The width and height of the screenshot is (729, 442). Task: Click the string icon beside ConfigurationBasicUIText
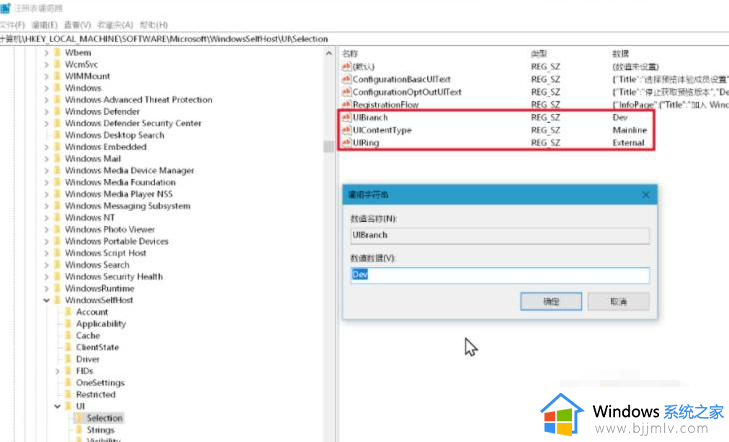346,79
